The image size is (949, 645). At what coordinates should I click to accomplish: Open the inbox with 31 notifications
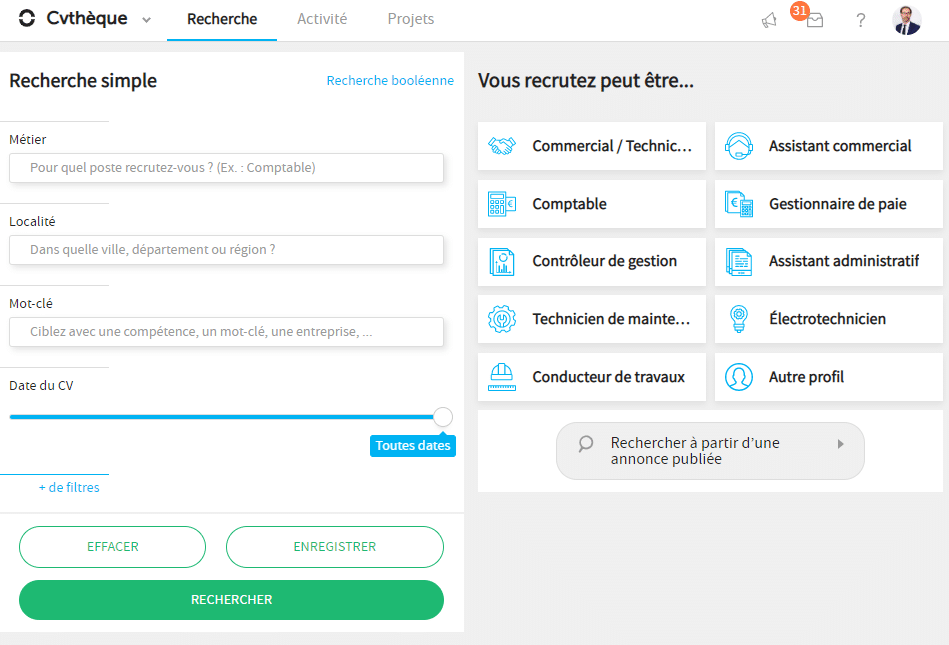[x=814, y=20]
